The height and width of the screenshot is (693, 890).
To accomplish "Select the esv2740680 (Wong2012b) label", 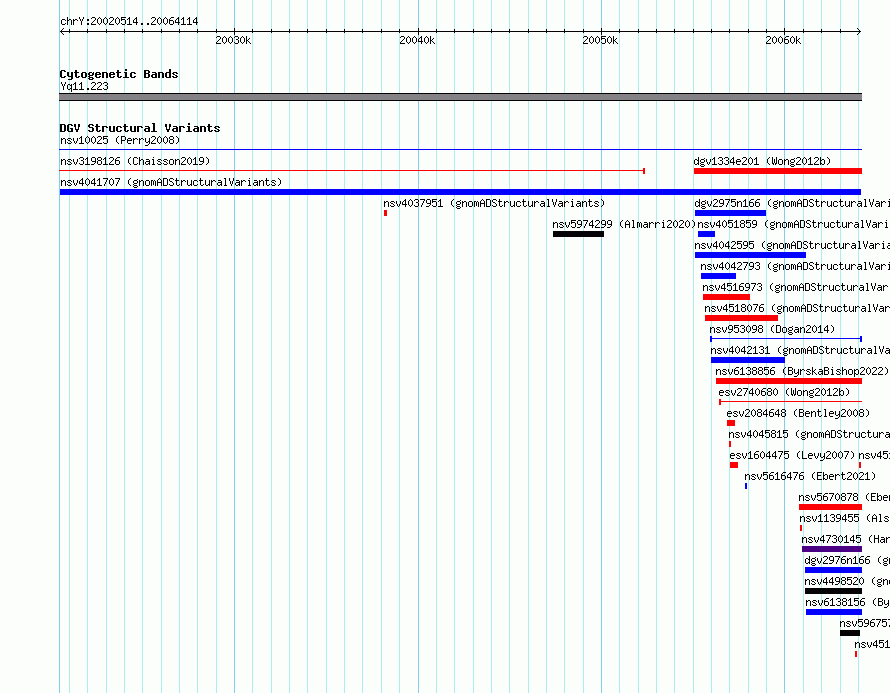I will (784, 392).
